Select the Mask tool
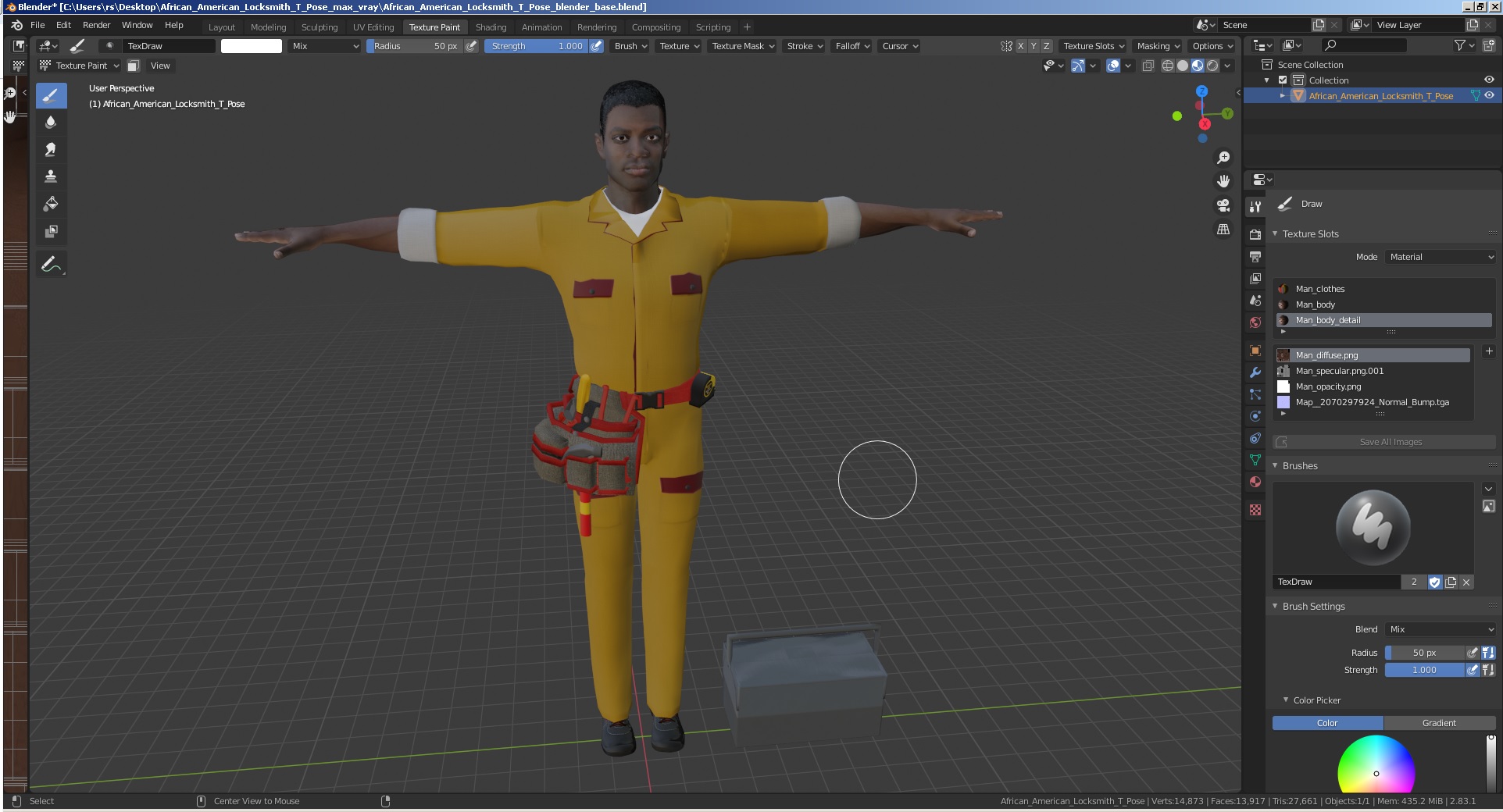This screenshot has width=1503, height=812. pyautogui.click(x=51, y=231)
